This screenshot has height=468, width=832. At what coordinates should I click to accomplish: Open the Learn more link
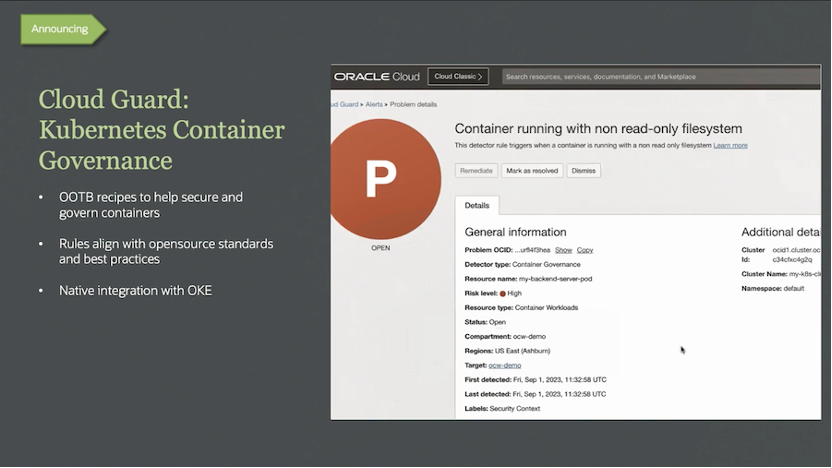click(730, 145)
